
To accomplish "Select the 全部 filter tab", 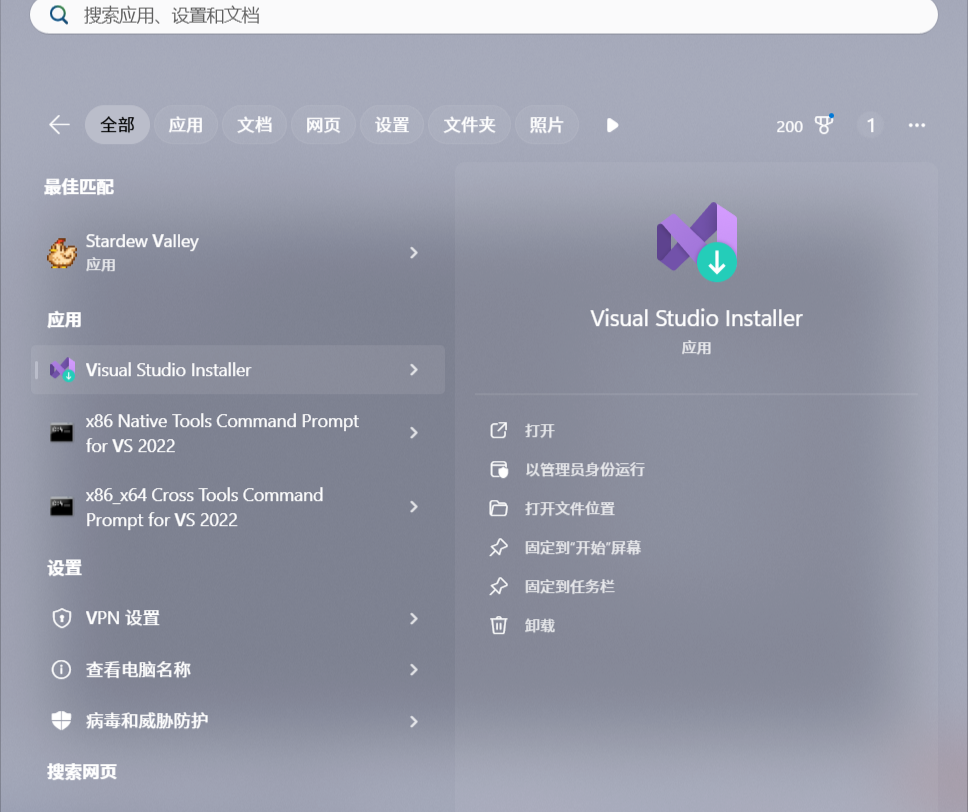I will tap(117, 125).
